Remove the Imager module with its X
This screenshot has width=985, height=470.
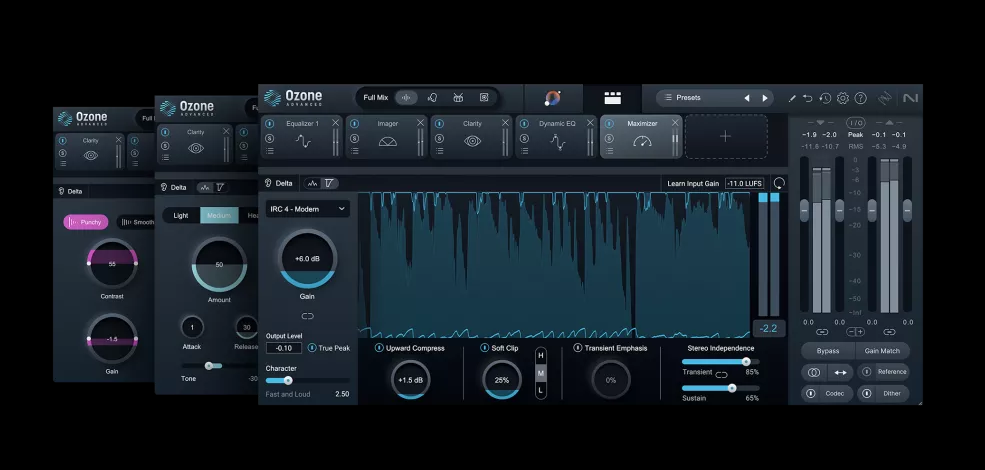[420, 123]
